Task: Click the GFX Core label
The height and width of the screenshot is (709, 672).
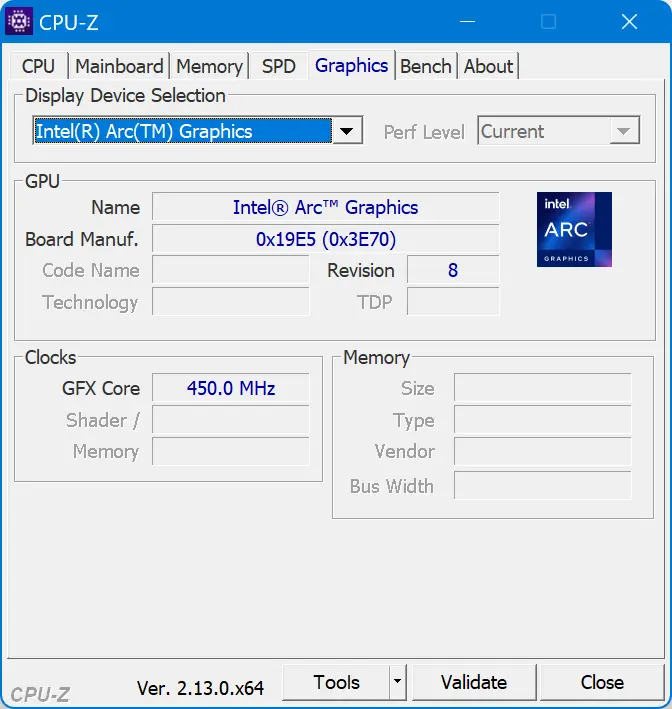Action: (x=101, y=388)
